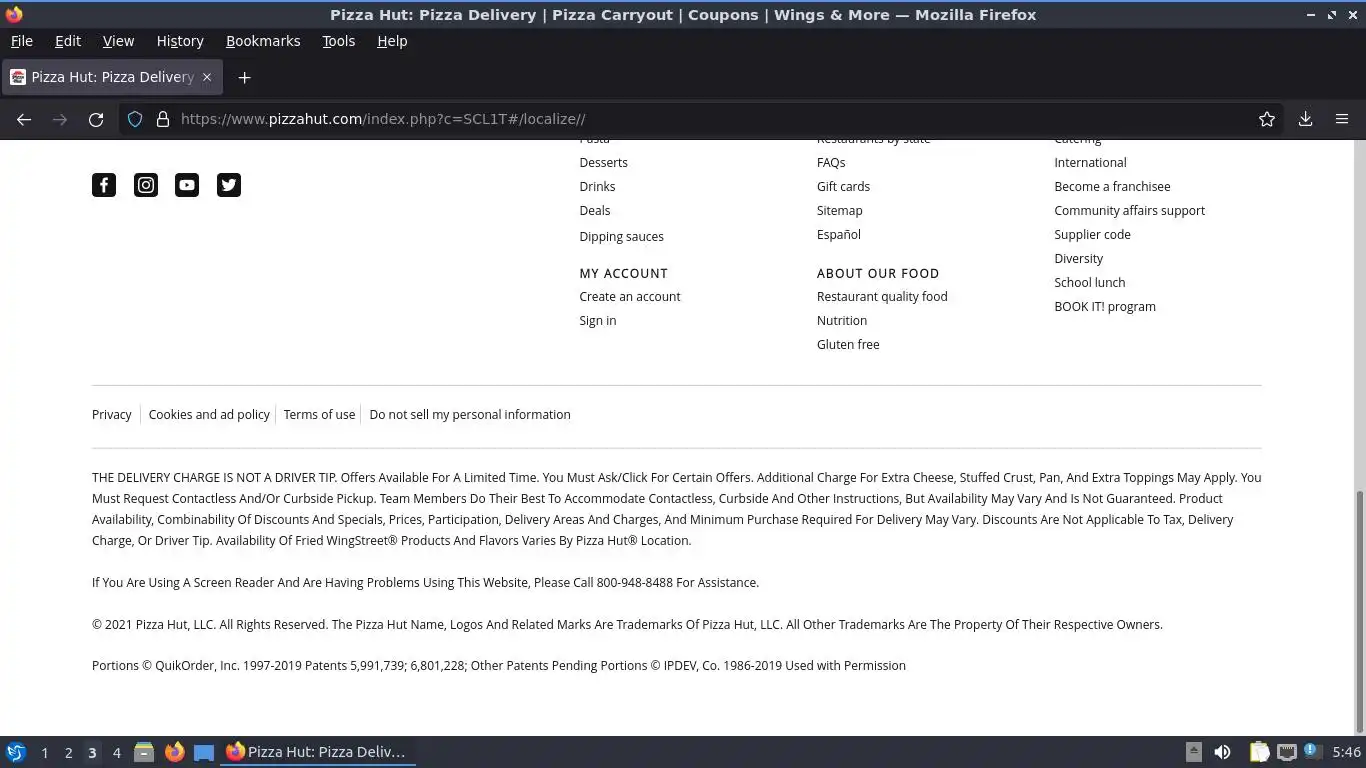
Task: Open the Help menu
Action: (x=392, y=41)
